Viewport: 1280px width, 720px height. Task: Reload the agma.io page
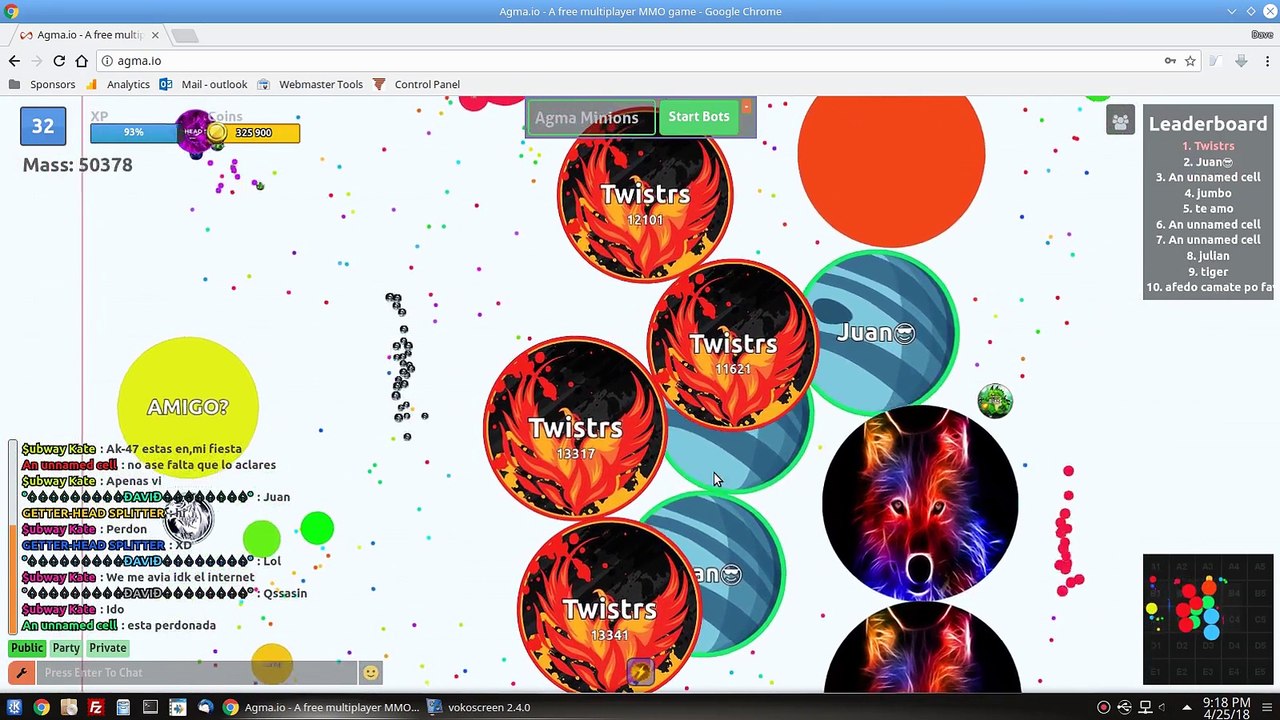click(59, 61)
